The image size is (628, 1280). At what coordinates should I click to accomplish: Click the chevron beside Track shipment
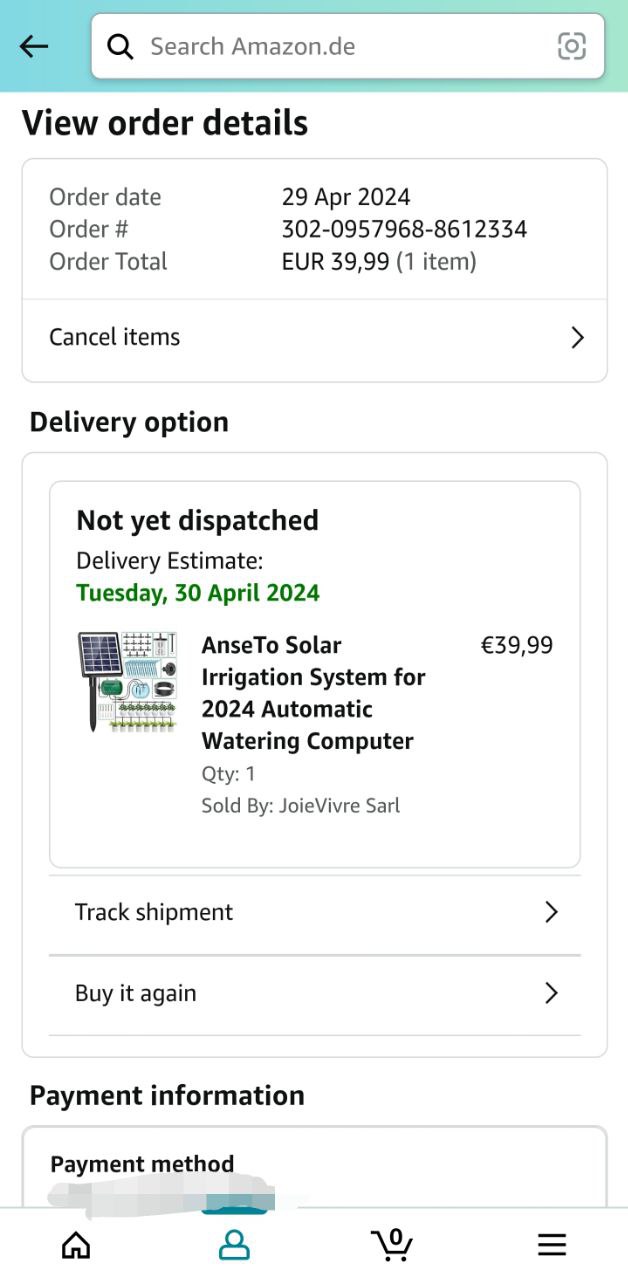551,912
